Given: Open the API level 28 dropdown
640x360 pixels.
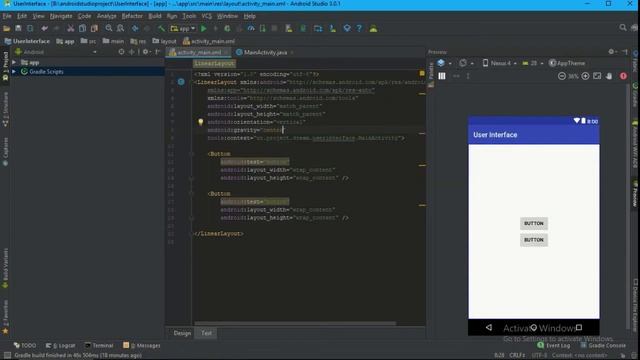Looking at the screenshot, I should (x=533, y=63).
